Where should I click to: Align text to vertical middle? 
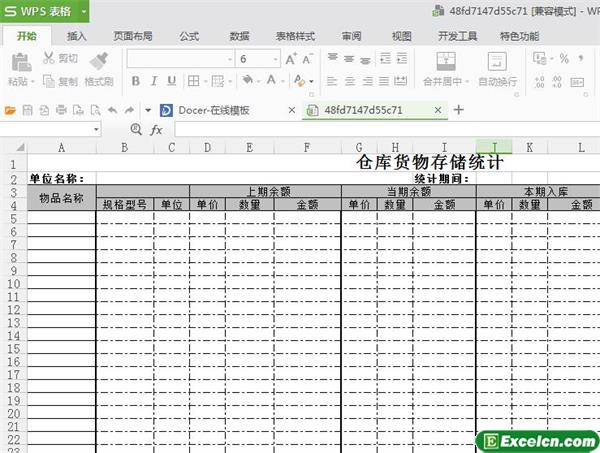coord(349,59)
